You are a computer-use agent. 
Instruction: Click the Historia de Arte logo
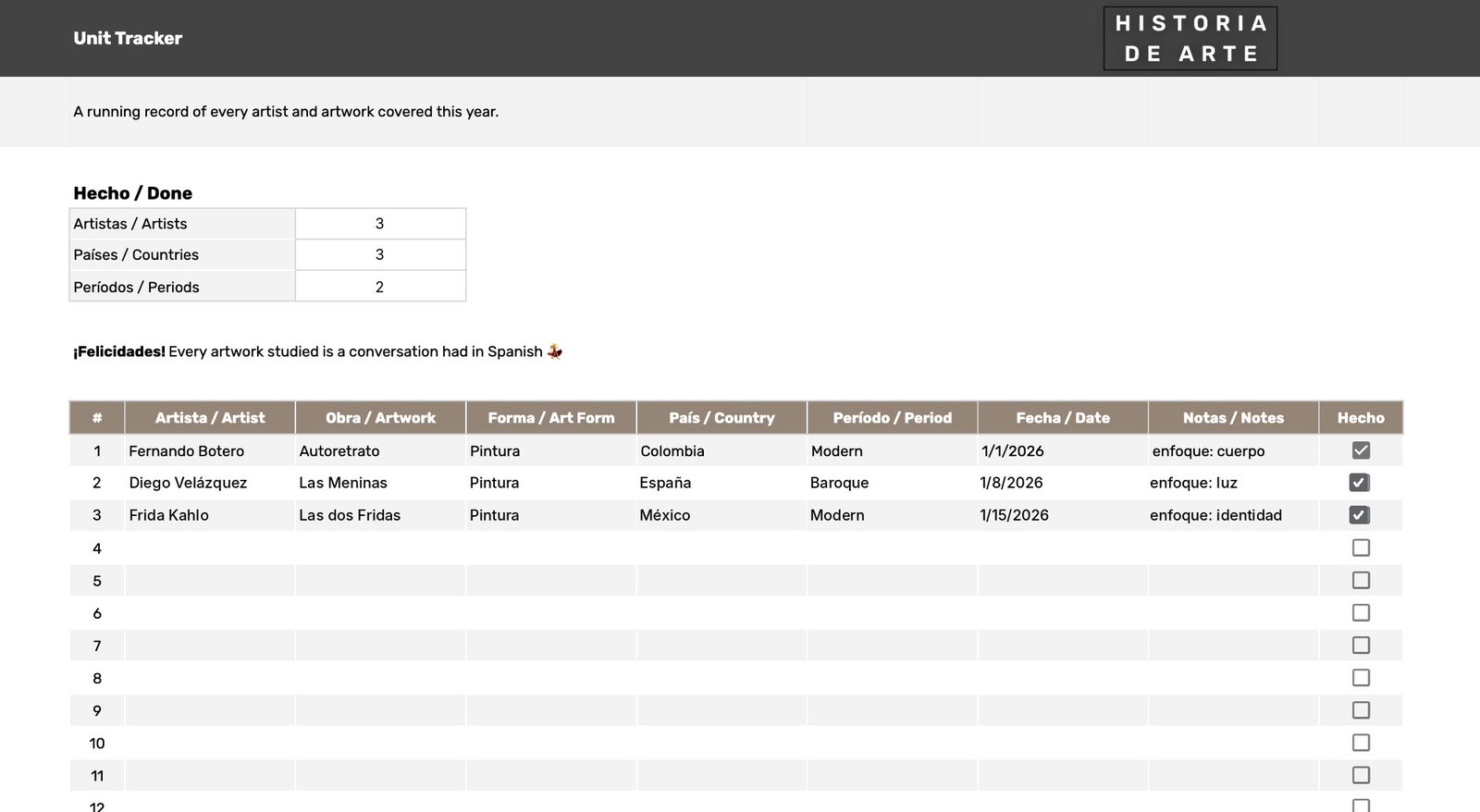[x=1190, y=39]
